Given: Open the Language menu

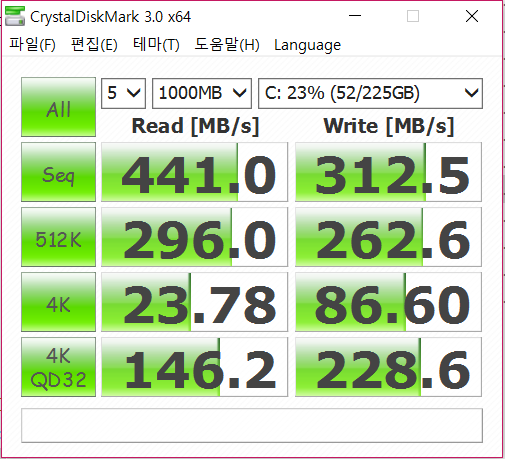Looking at the screenshot, I should click(x=307, y=45).
